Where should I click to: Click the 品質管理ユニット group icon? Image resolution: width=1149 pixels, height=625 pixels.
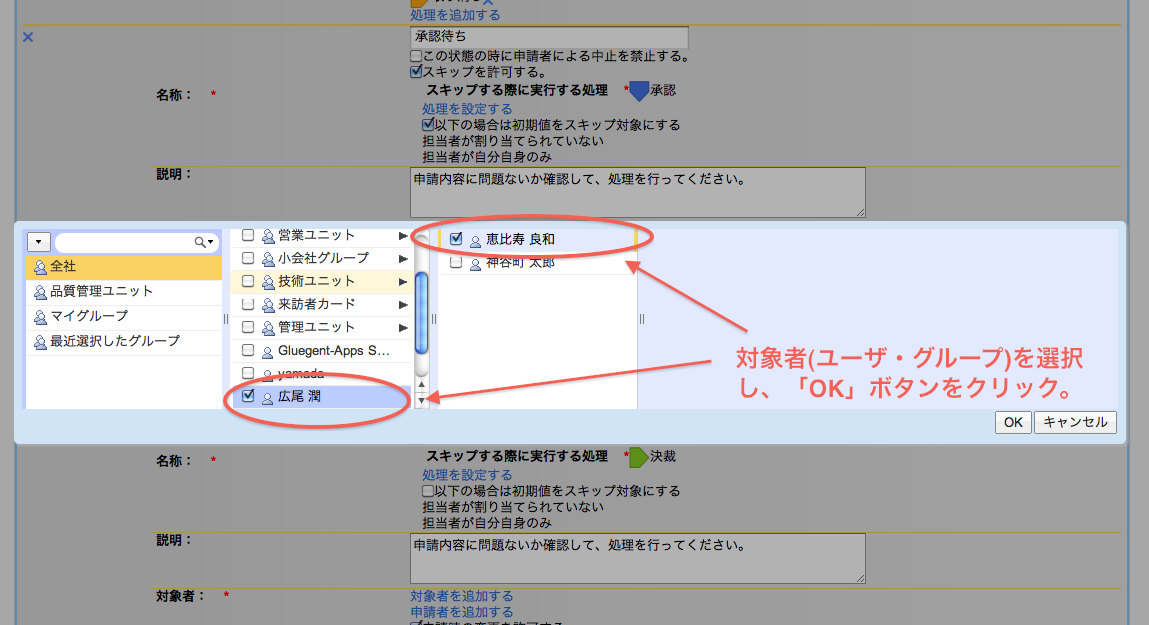click(40, 292)
